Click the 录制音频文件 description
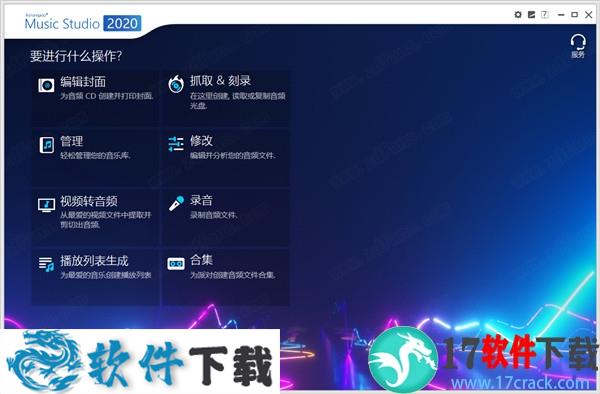This screenshot has height=394, width=600. tap(214, 215)
